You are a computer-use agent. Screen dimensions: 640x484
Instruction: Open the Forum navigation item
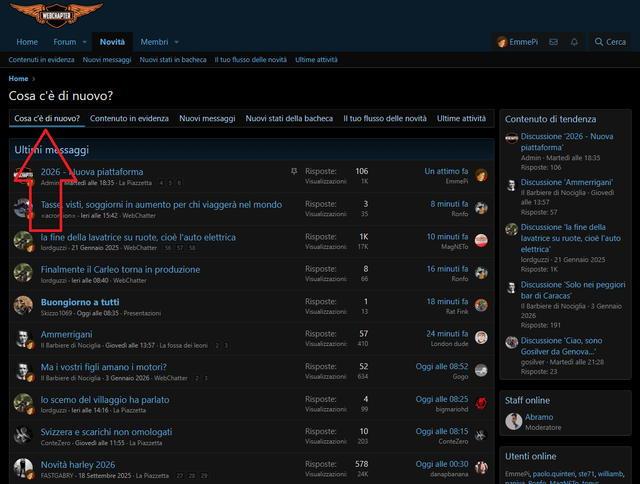point(64,42)
